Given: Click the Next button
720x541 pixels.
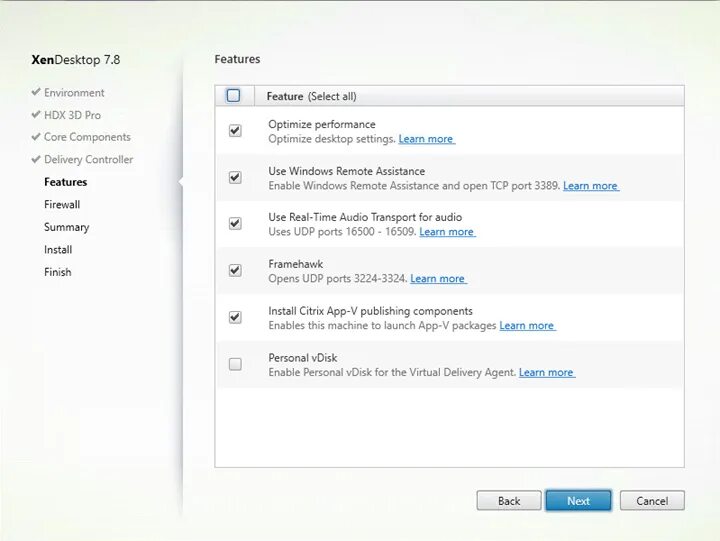Looking at the screenshot, I should click(x=578, y=501).
